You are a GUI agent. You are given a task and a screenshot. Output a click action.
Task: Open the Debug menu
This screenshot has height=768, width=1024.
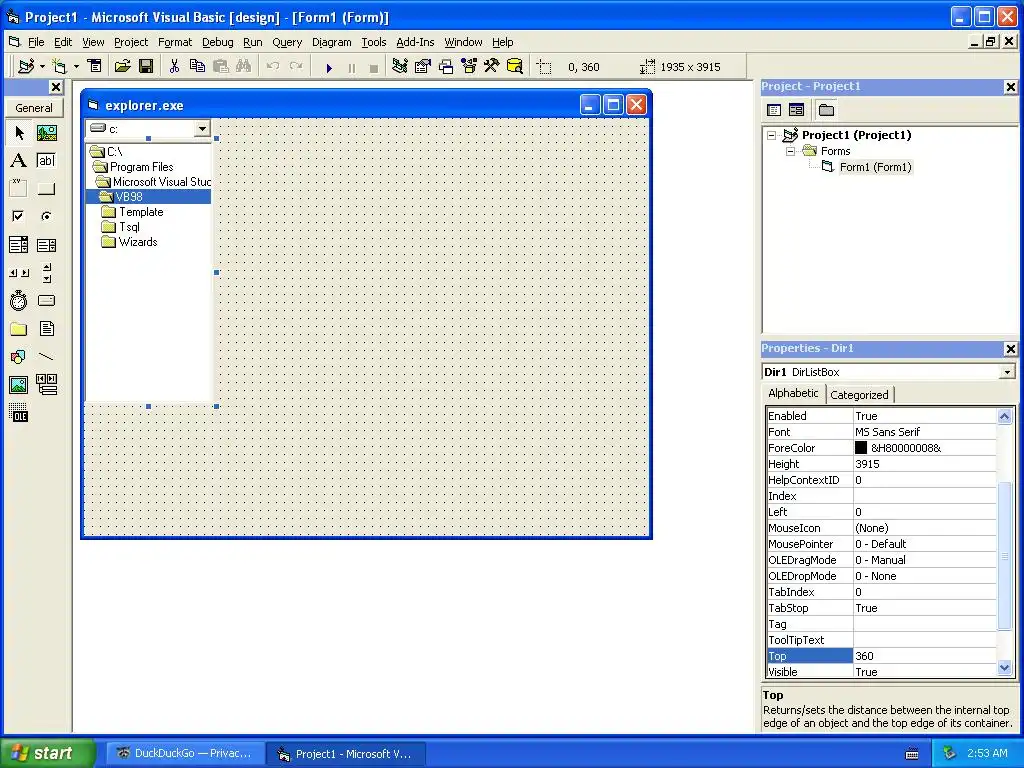point(217,42)
